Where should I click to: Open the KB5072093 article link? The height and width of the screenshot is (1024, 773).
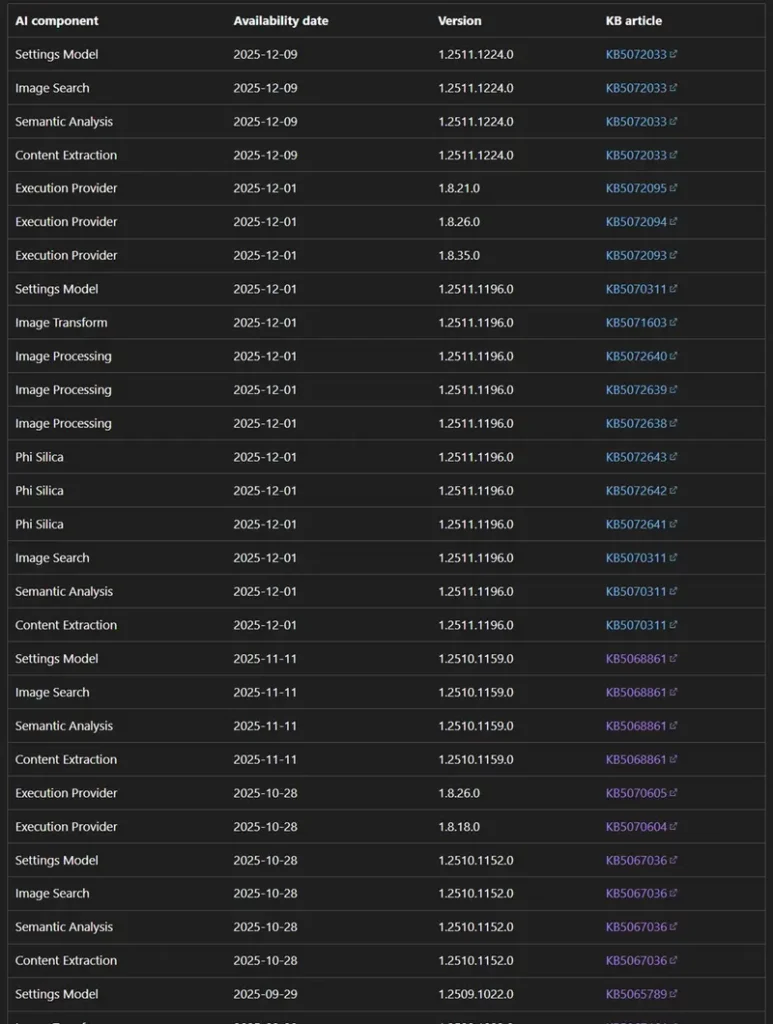click(636, 256)
